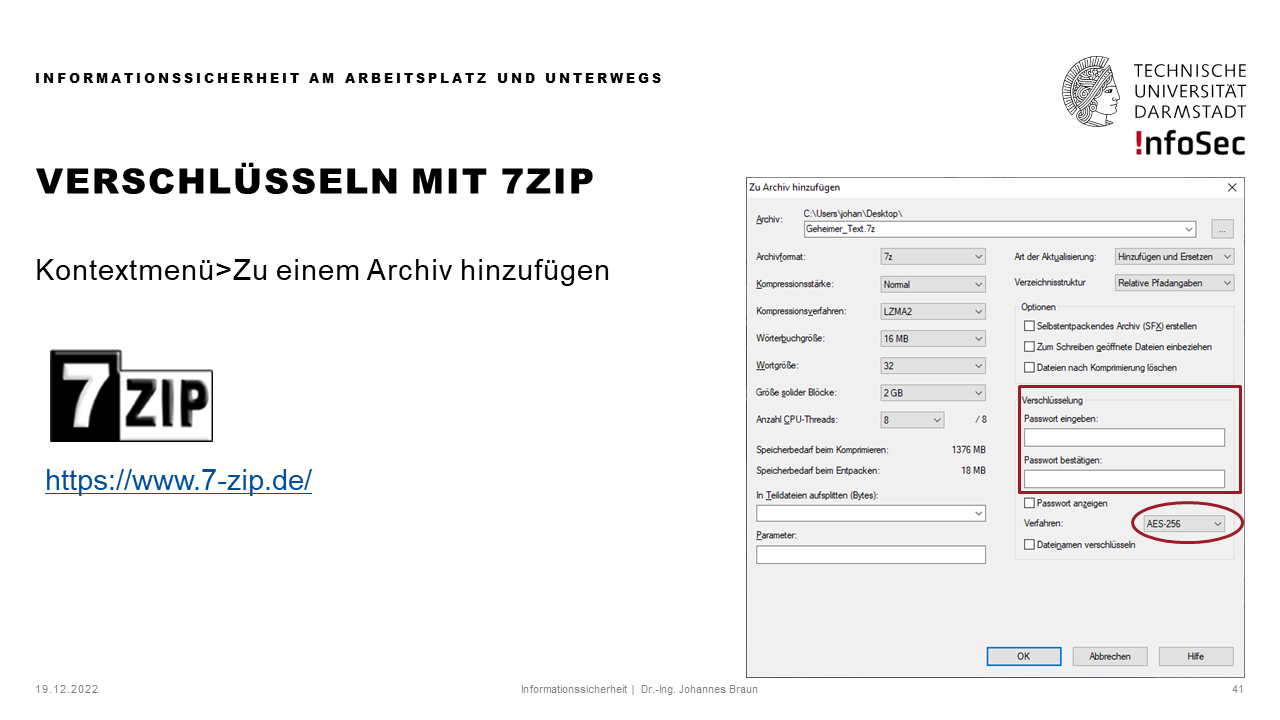Click the slide title Verschlüsseln mit 7ZIP

coord(315,181)
